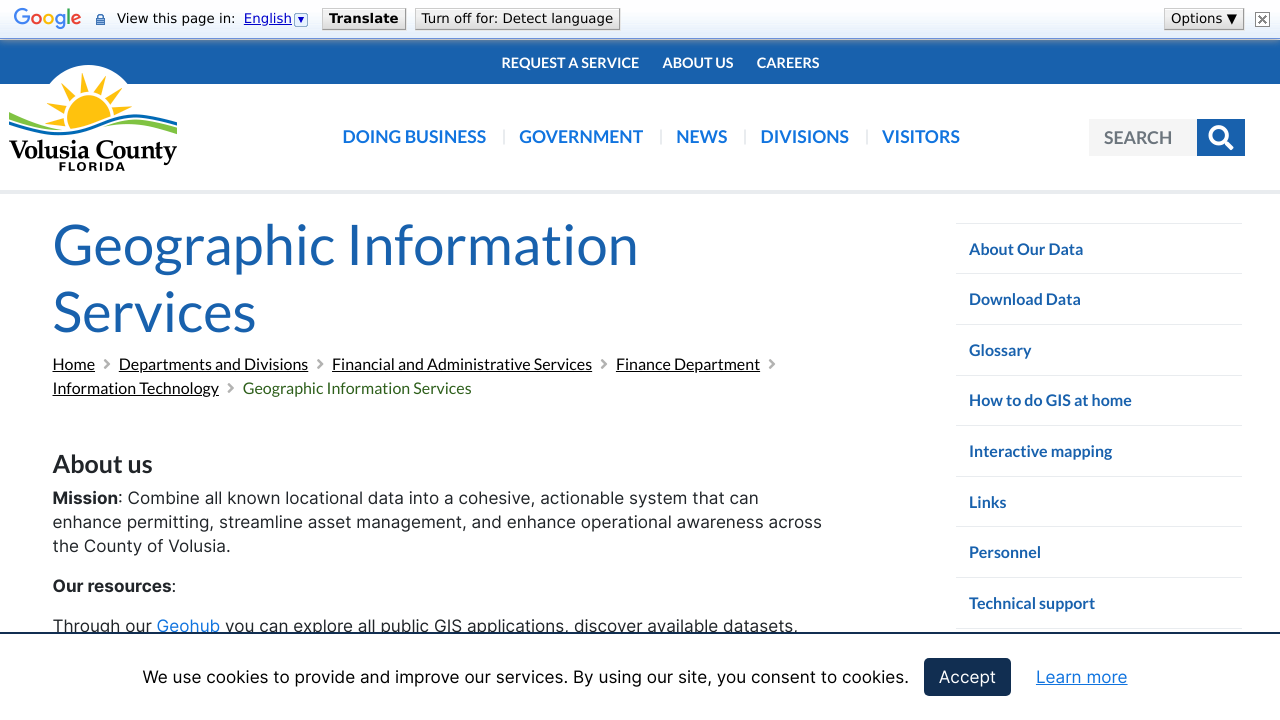
Task: Click the Turn off for Detect language button
Action: pos(517,18)
